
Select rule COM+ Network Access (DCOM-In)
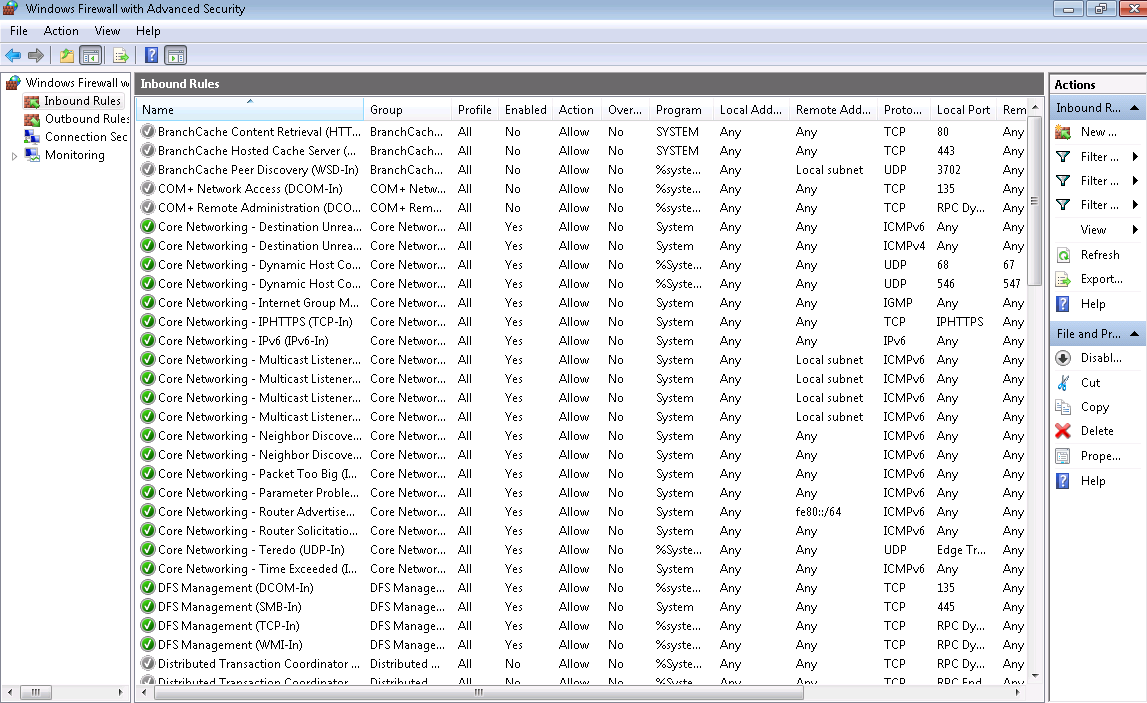249,189
